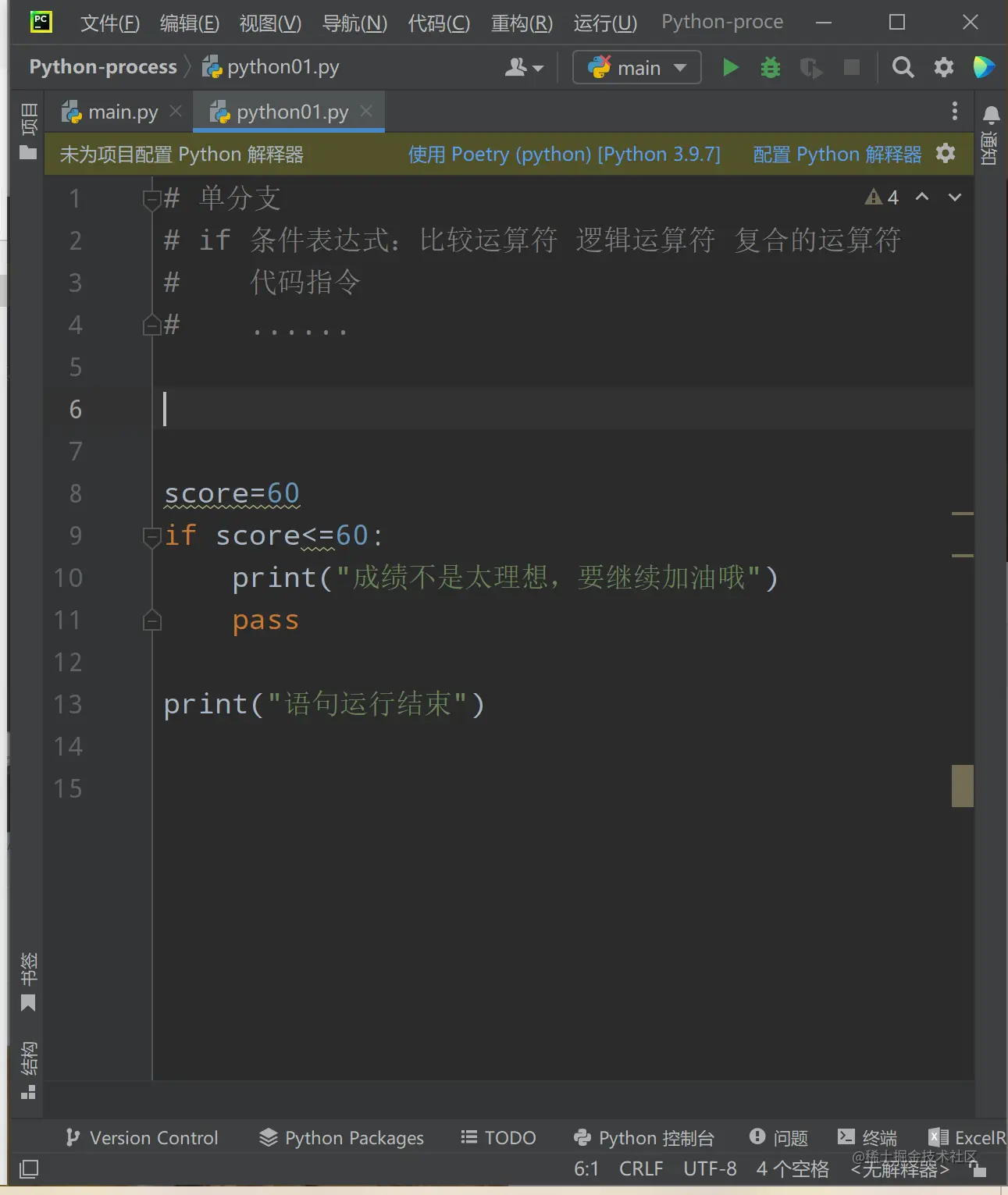Open Project tool window in left sidebar

(28, 131)
